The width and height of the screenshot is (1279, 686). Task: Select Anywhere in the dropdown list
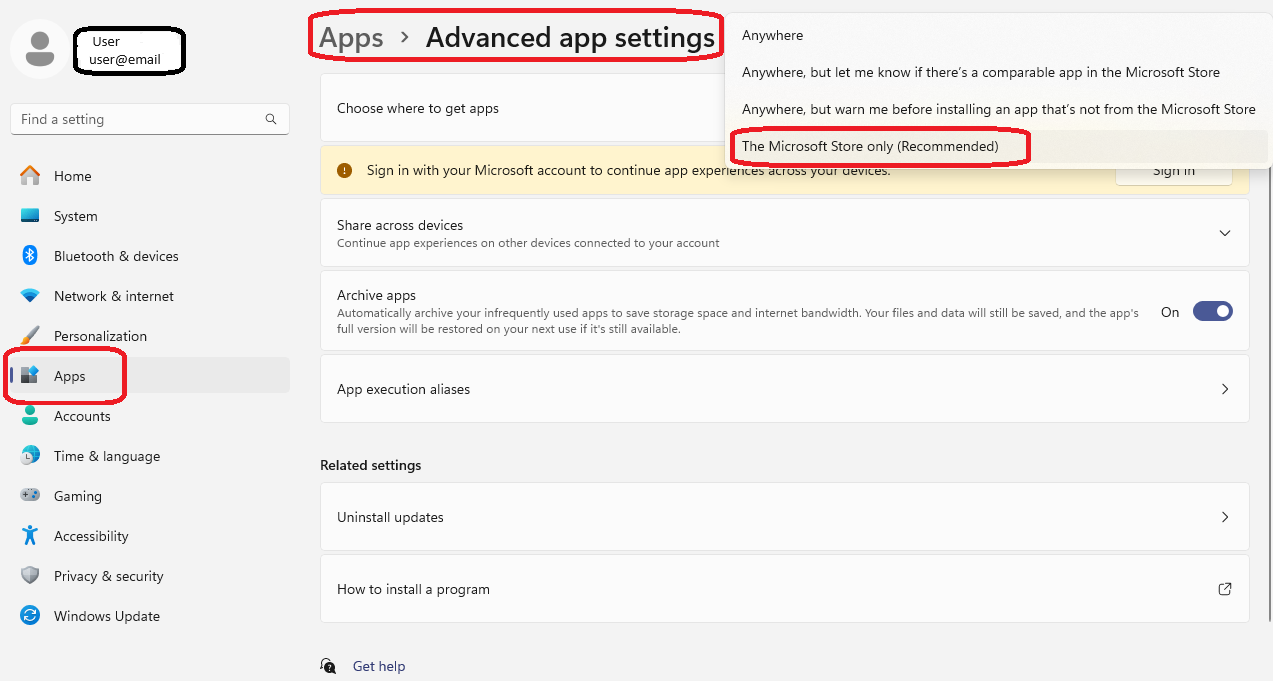pyautogui.click(x=997, y=35)
